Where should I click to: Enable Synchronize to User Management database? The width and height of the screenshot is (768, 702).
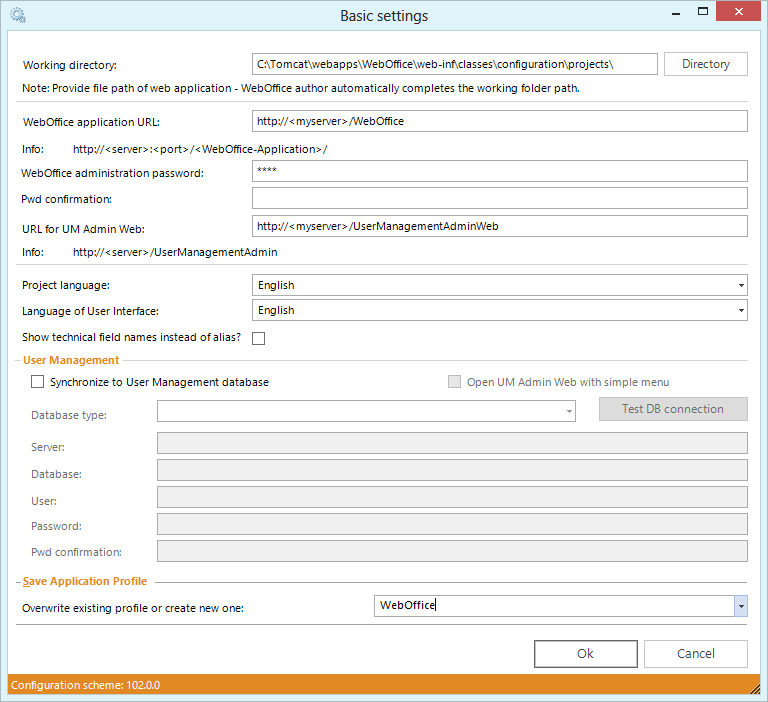[x=38, y=382]
